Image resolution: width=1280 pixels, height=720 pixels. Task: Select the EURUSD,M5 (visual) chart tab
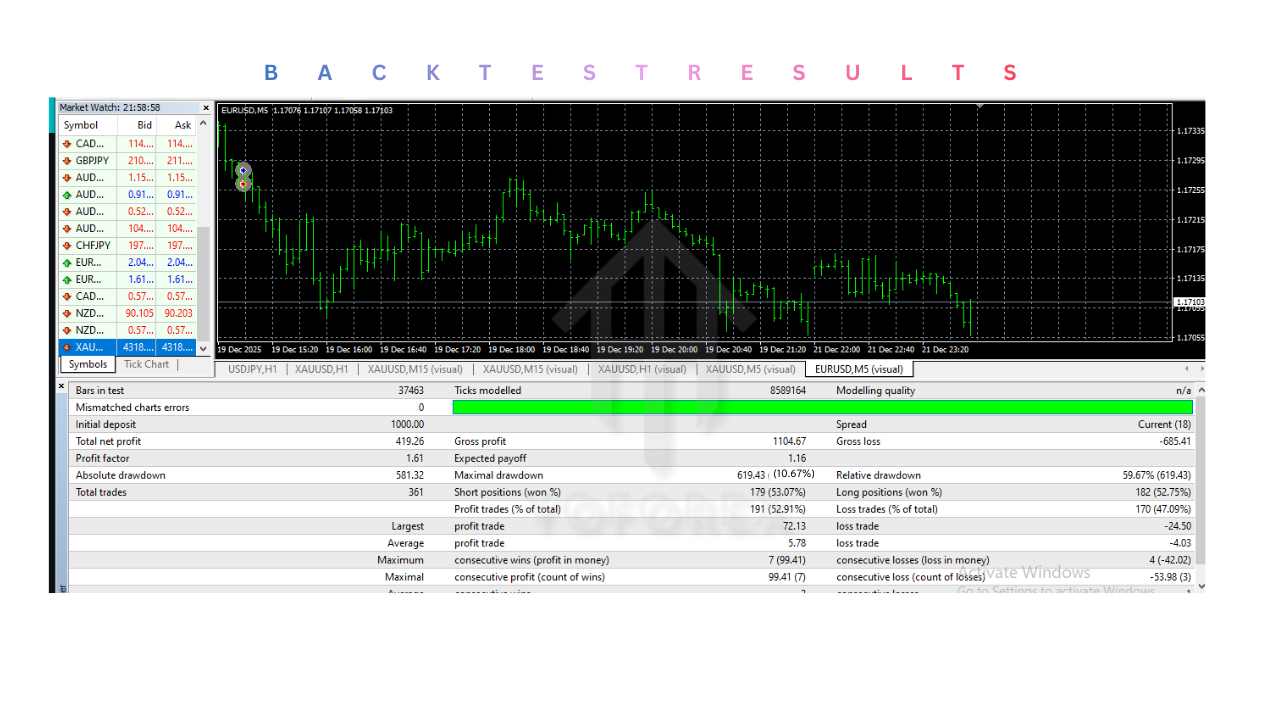coord(859,369)
